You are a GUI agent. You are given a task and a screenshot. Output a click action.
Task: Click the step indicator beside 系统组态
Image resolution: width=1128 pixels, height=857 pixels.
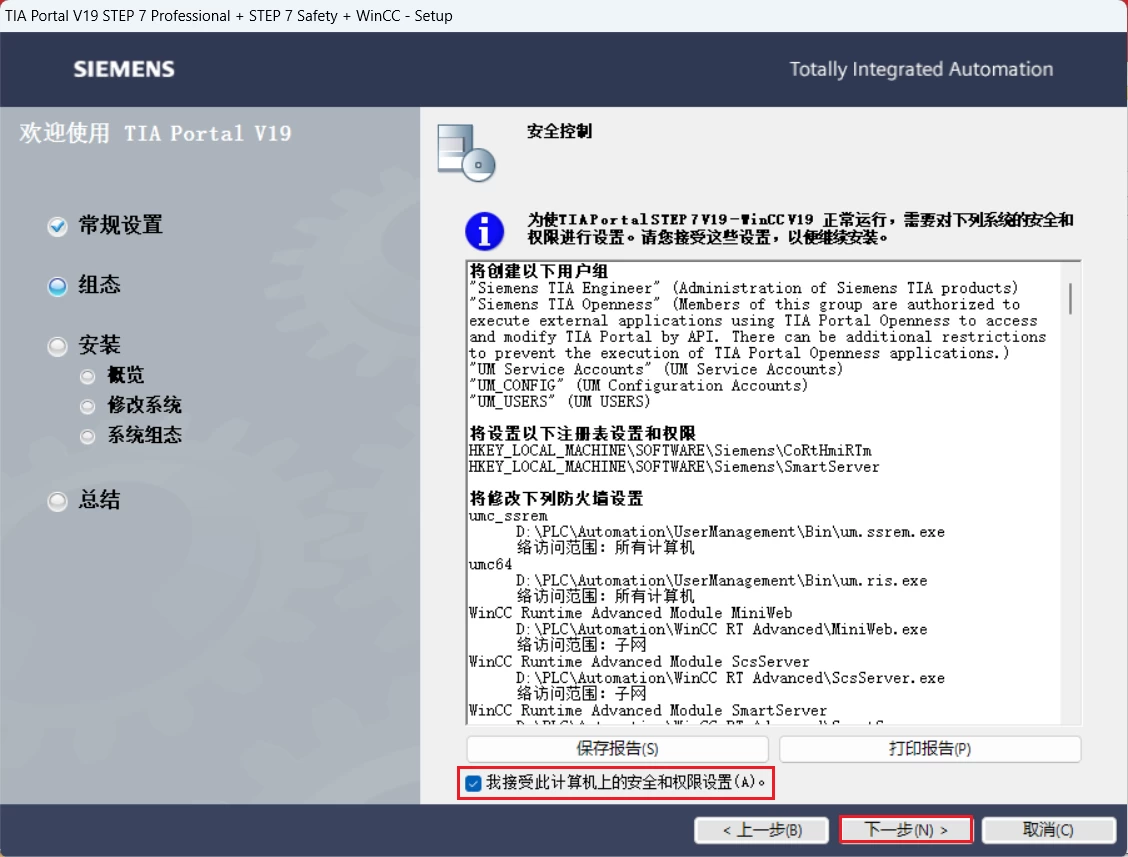(x=87, y=436)
